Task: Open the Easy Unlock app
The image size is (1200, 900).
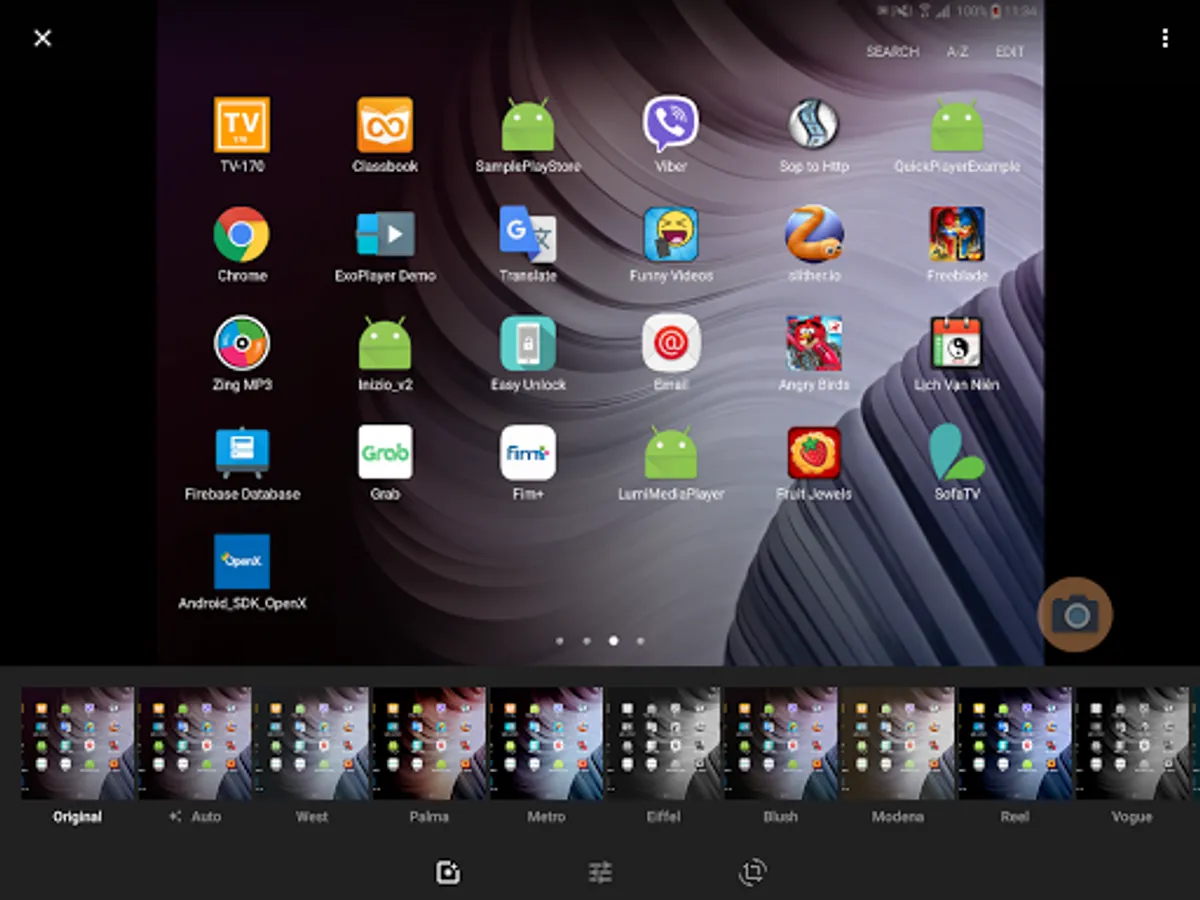Action: (x=528, y=343)
